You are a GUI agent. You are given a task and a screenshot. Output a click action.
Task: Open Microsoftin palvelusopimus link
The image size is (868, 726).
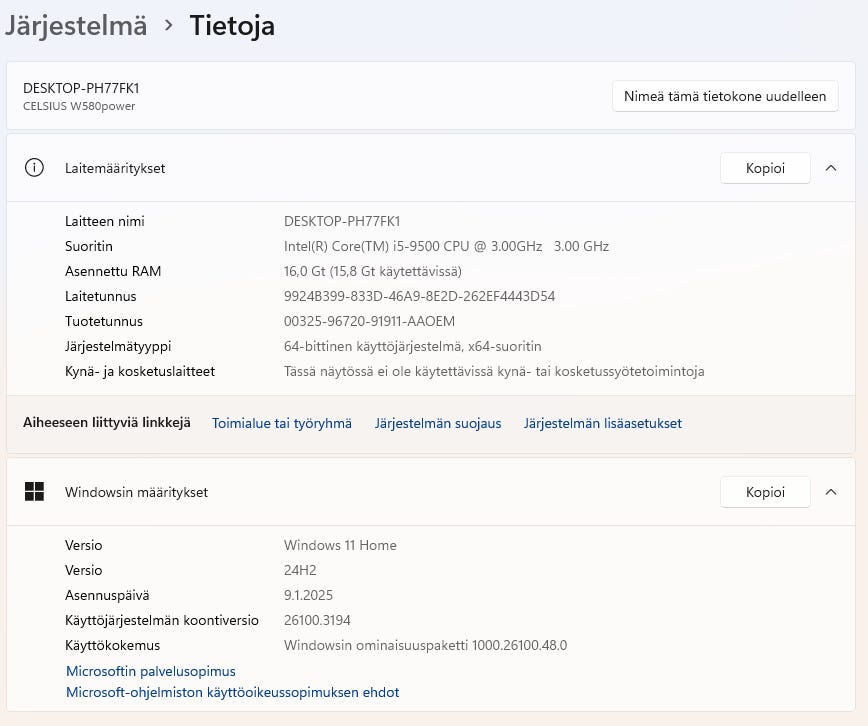(151, 671)
